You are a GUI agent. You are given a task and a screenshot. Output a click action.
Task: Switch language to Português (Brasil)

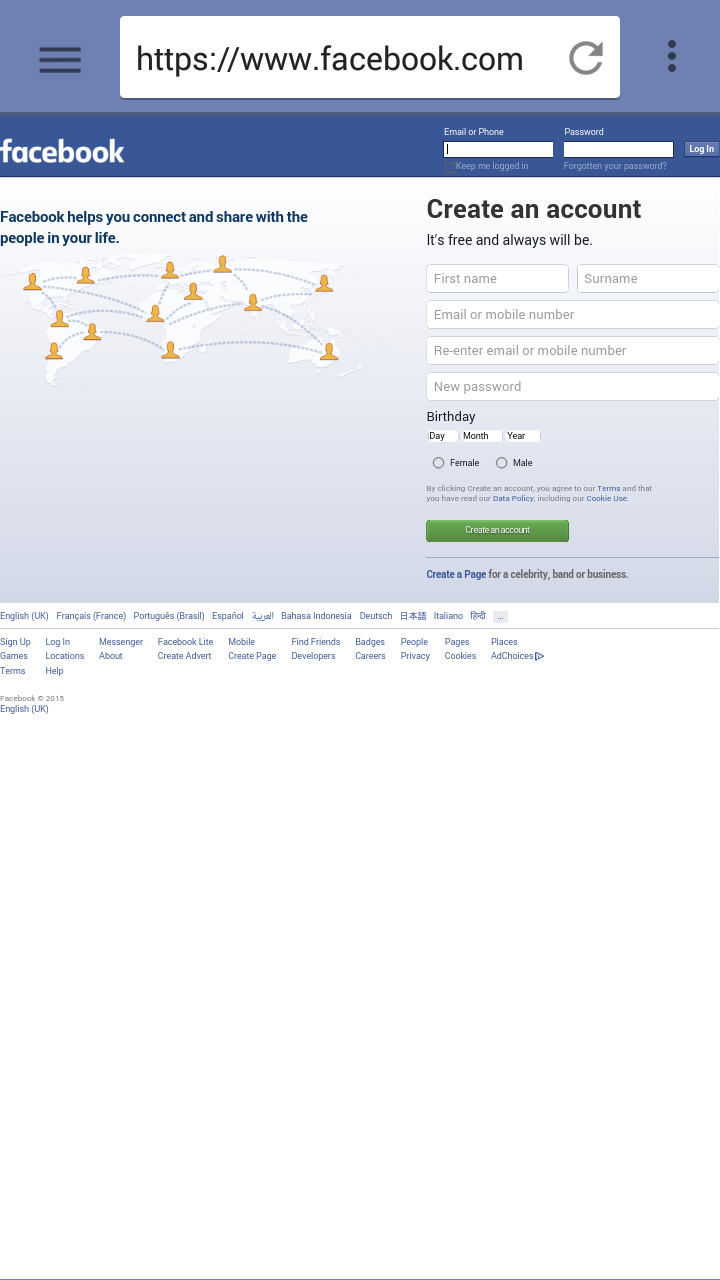[169, 616]
